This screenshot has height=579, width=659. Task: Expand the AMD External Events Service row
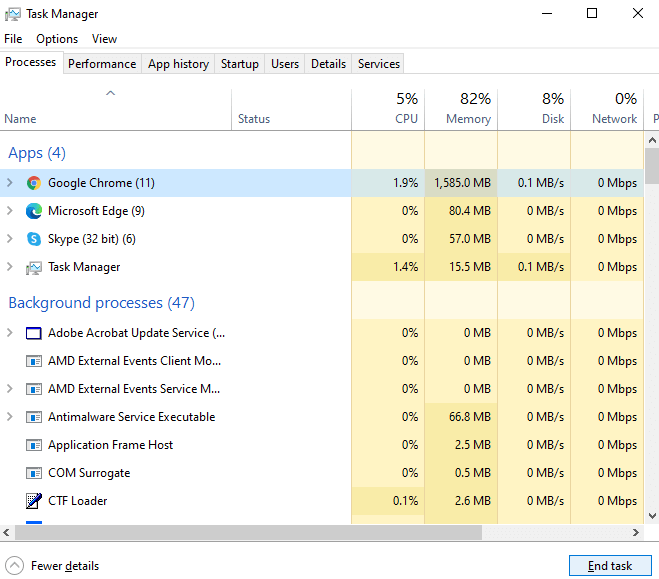10,389
